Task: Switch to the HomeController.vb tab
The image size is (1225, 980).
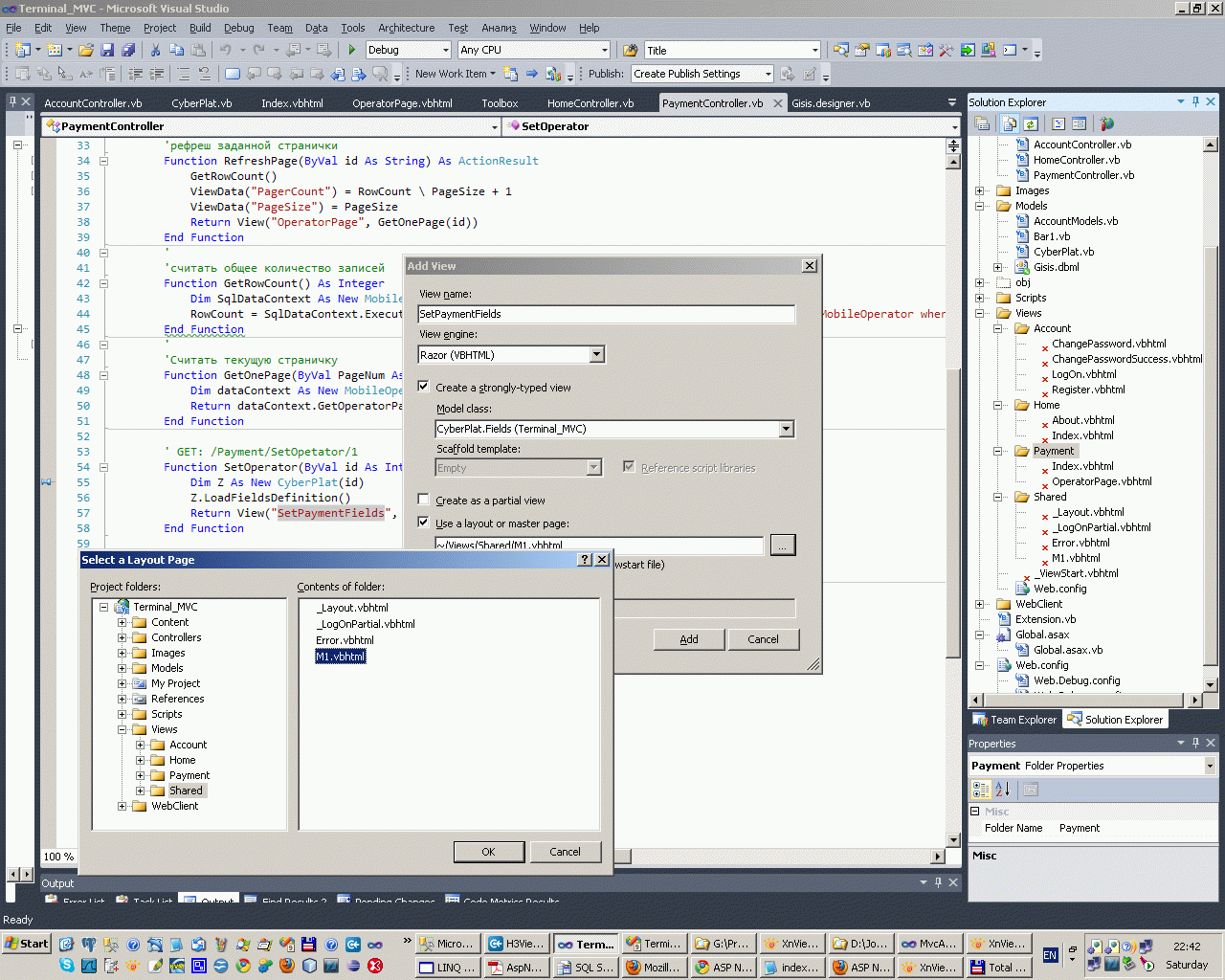Action: point(590,103)
